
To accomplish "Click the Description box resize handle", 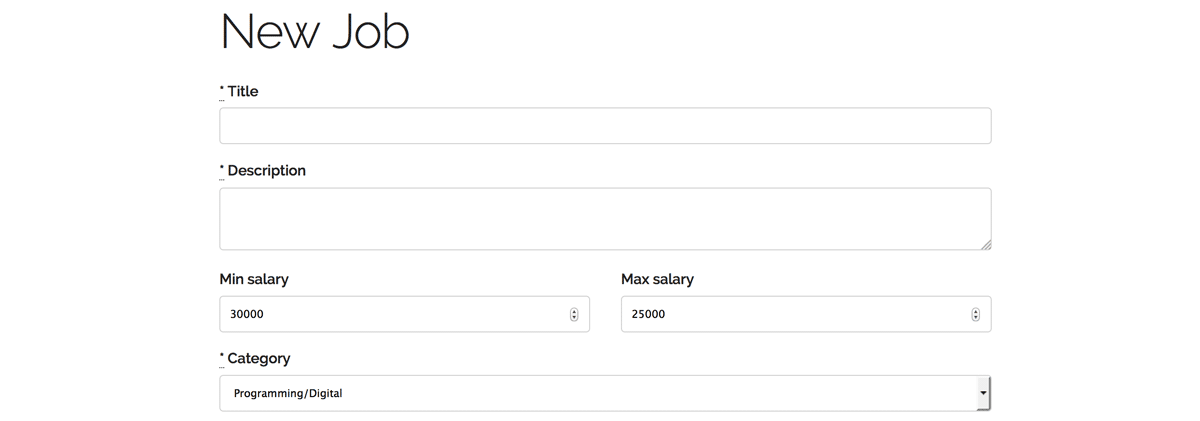I will pyautogui.click(x=985, y=243).
